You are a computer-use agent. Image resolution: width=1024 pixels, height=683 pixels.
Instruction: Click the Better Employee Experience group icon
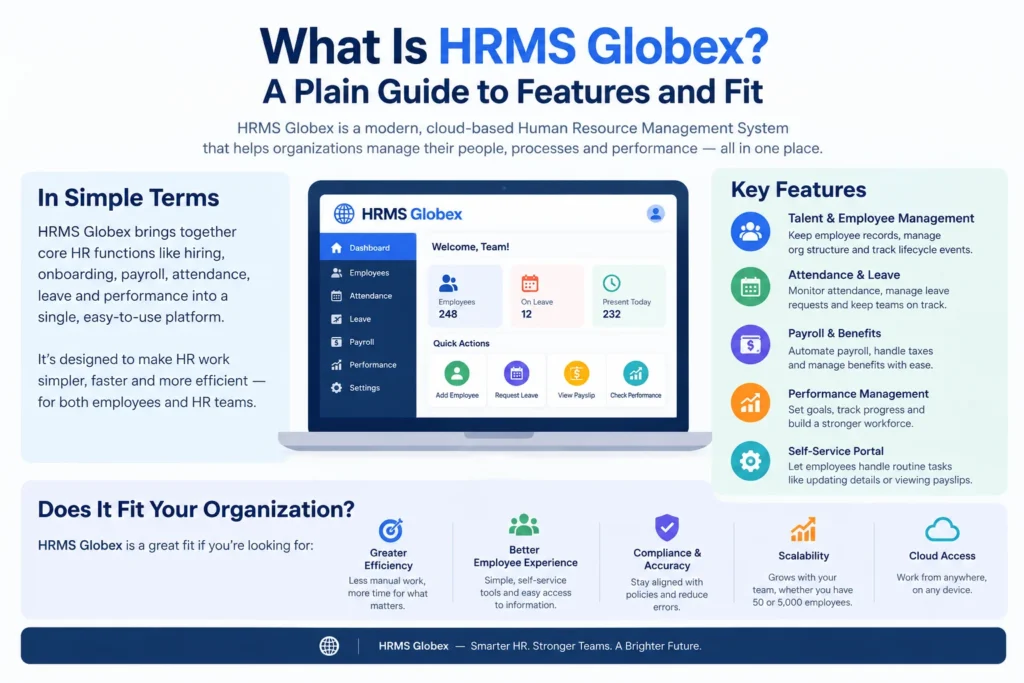(x=524, y=524)
